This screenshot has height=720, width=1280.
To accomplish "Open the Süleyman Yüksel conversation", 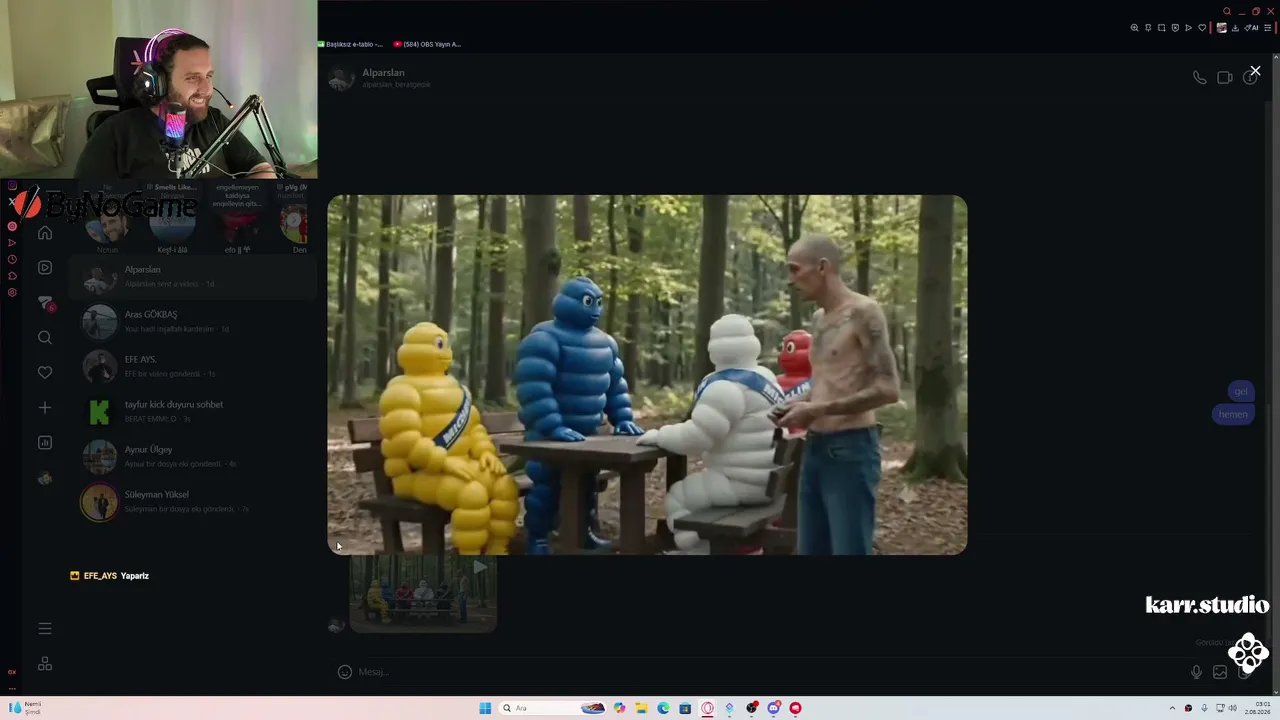I will pyautogui.click(x=194, y=501).
